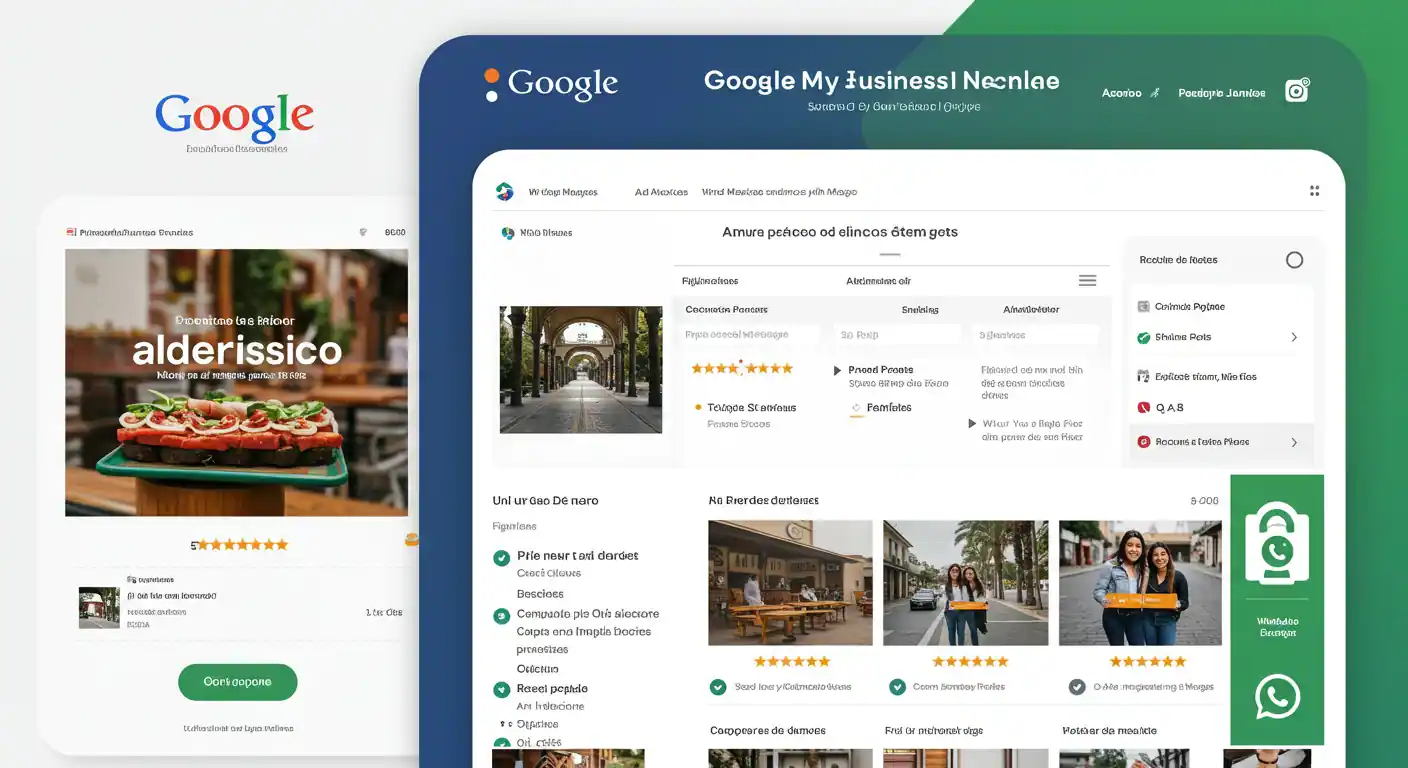Viewport: 1408px width, 768px height.
Task: Open the 'Acorbo' link in the blue header
Action: 1121,93
